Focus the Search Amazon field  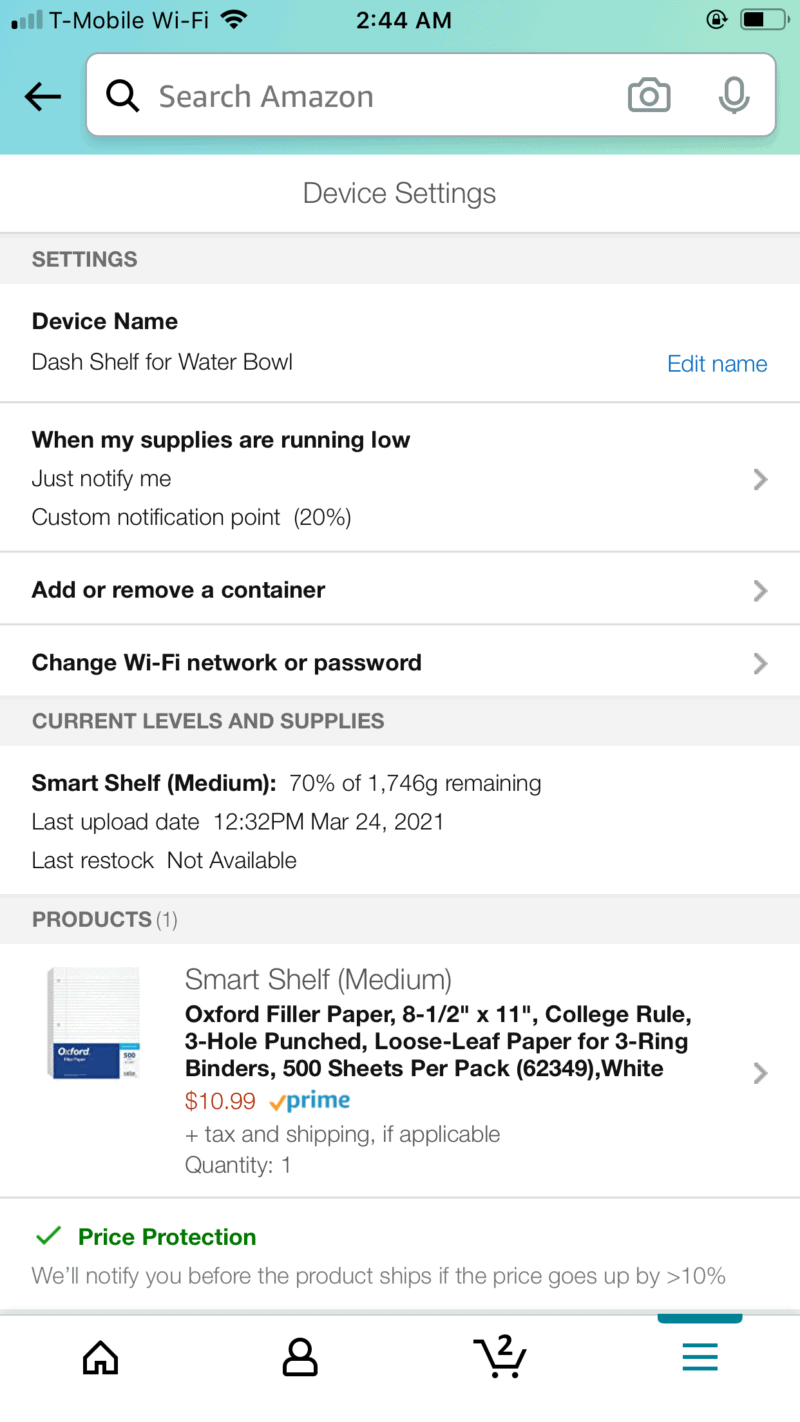click(x=380, y=97)
